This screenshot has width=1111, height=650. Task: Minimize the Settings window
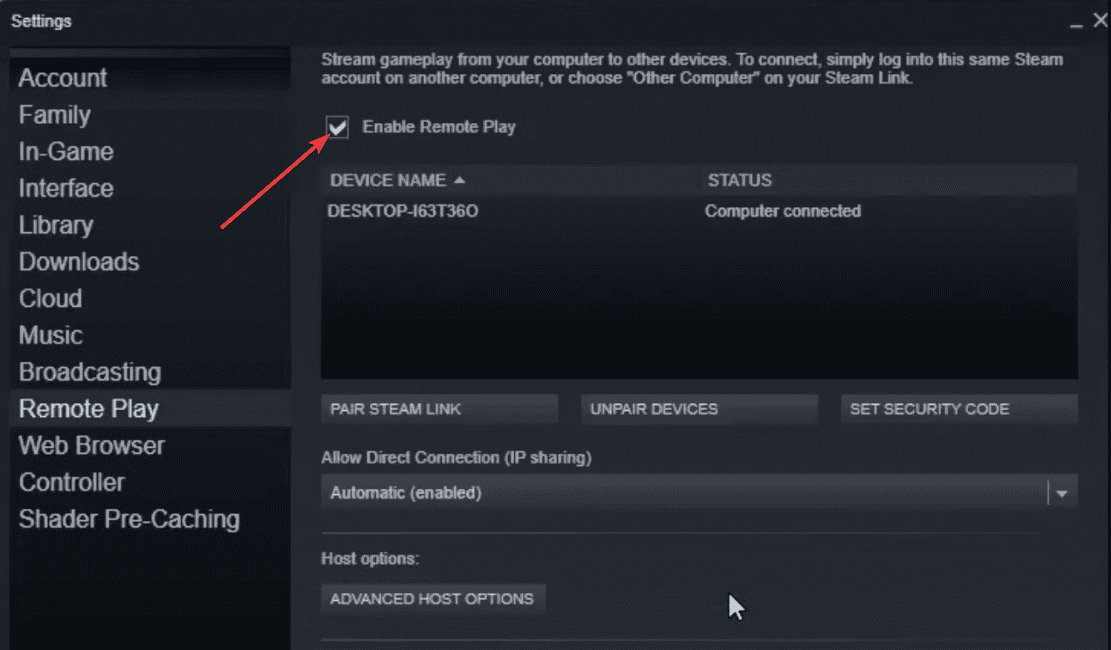pos(1076,22)
